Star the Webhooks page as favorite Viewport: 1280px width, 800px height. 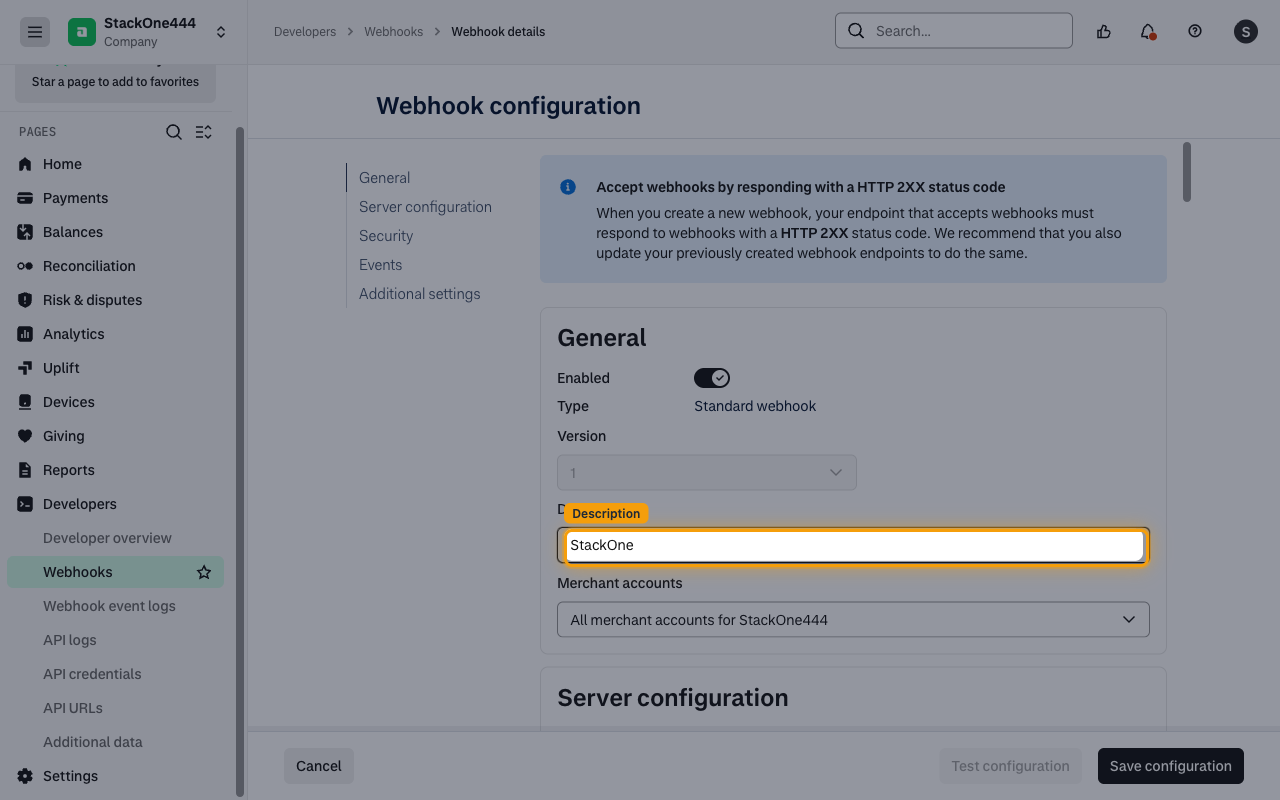tap(204, 572)
